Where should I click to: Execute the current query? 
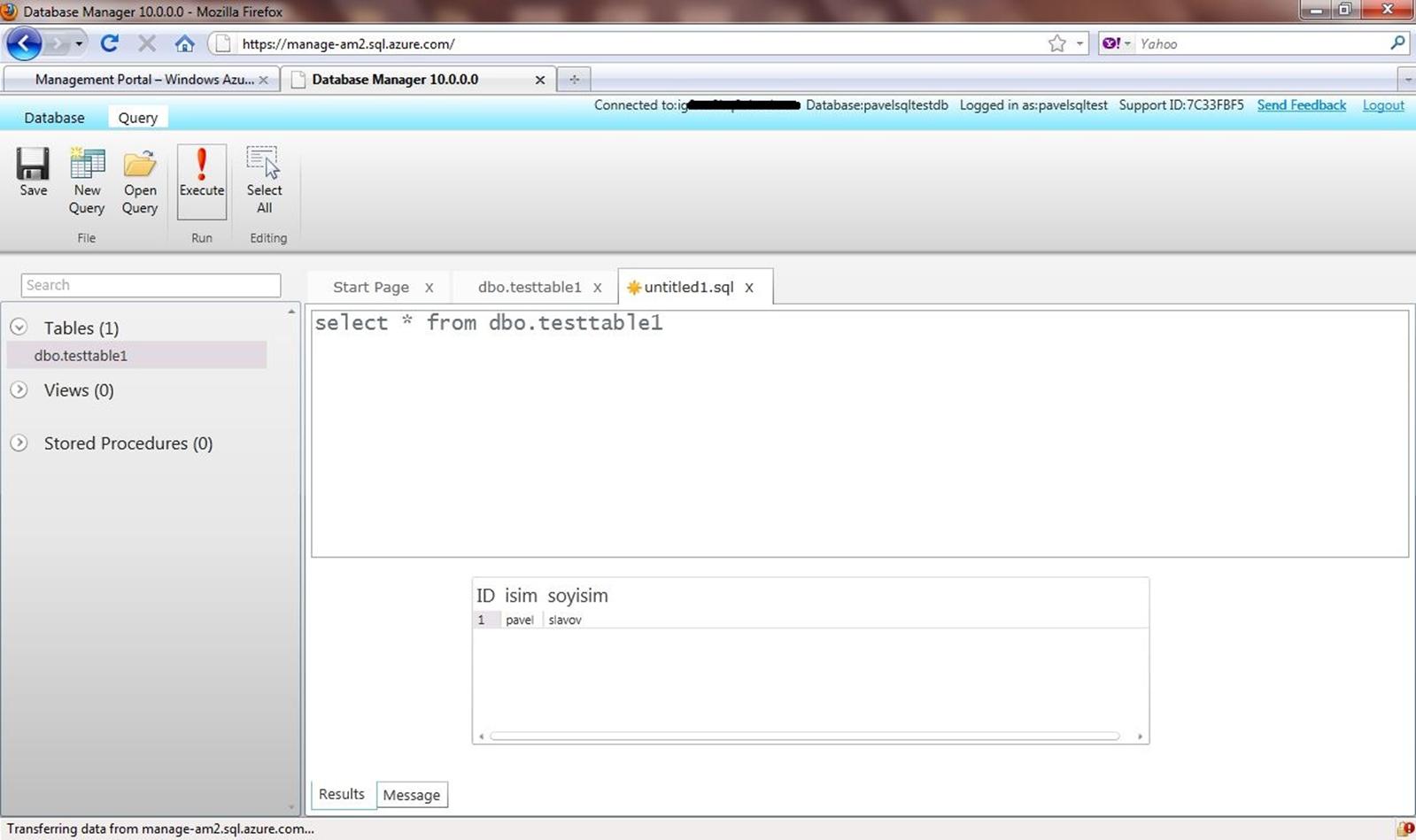click(x=202, y=181)
